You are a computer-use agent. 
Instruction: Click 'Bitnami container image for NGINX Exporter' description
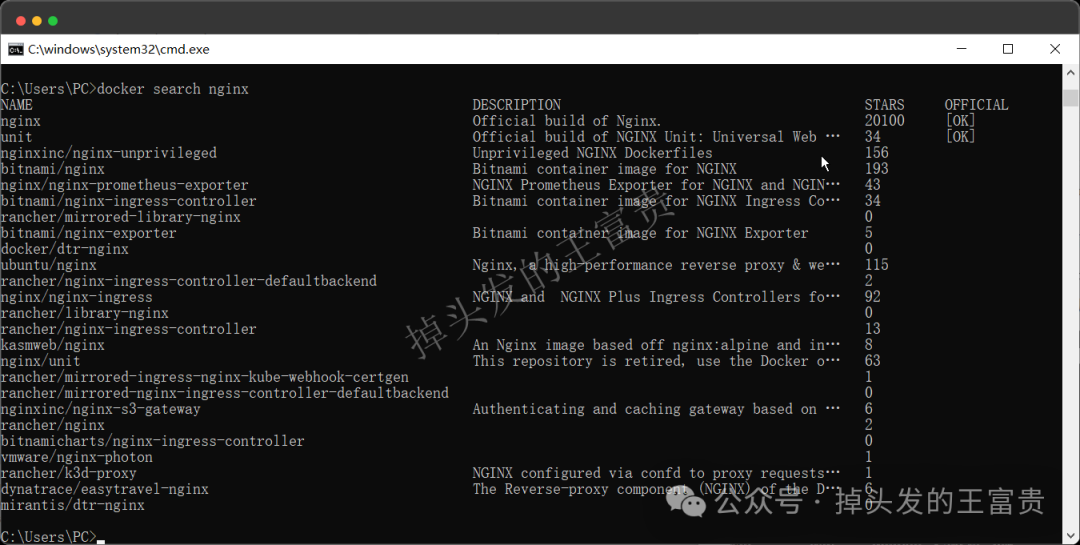[641, 233]
